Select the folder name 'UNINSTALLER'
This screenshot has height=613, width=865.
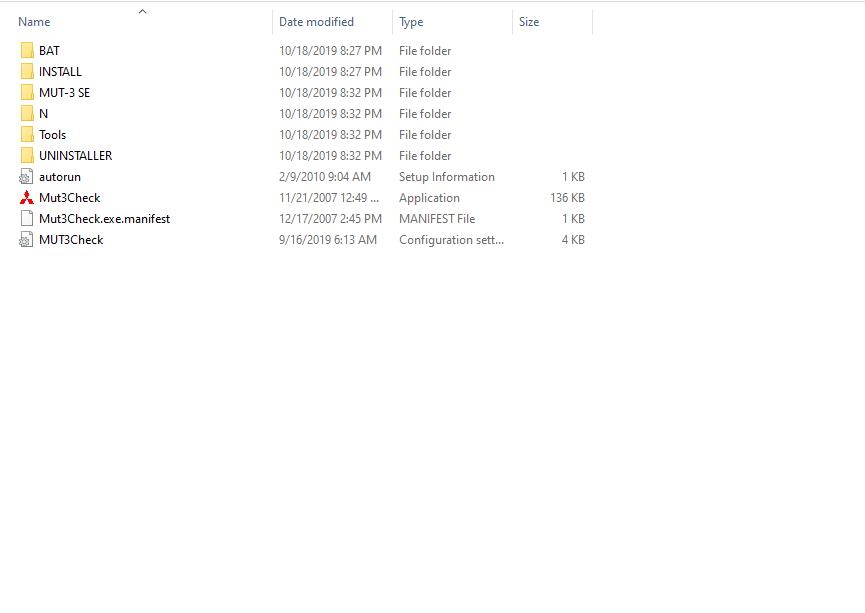(x=76, y=156)
